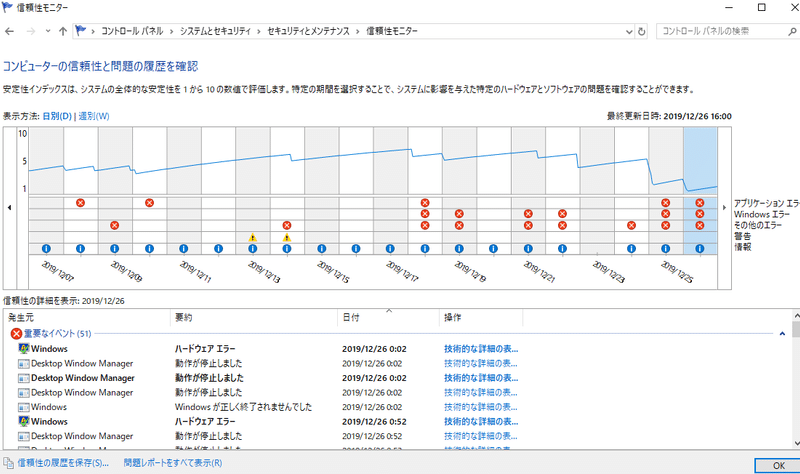Open the address bar history dropdown

[x=629, y=31]
